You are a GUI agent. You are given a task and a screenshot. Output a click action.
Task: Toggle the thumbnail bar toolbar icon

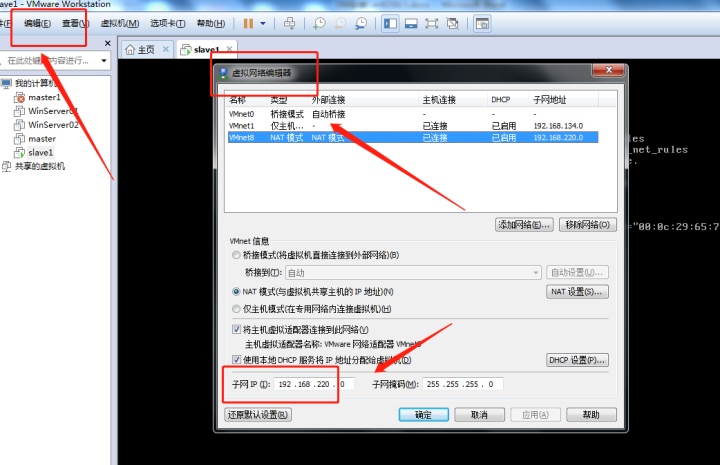[x=411, y=23]
